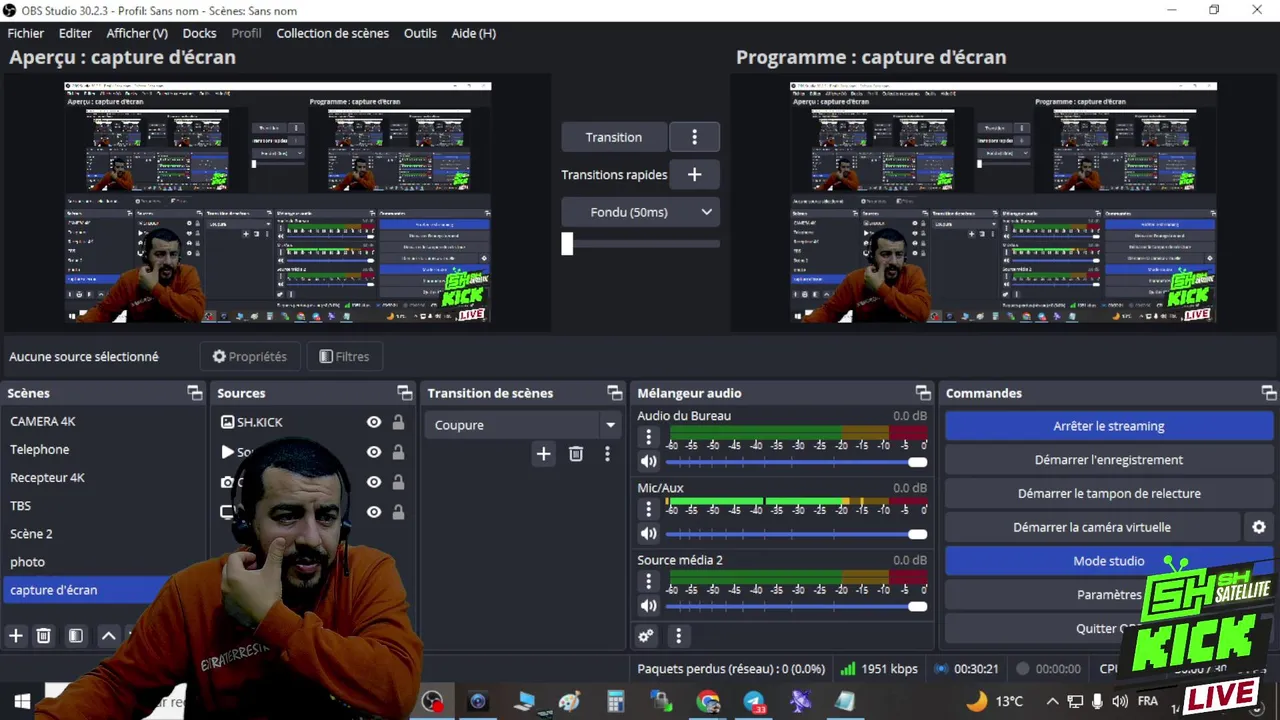1280x720 pixels.
Task: Remove scene transition with trash icon
Action: tap(576, 454)
